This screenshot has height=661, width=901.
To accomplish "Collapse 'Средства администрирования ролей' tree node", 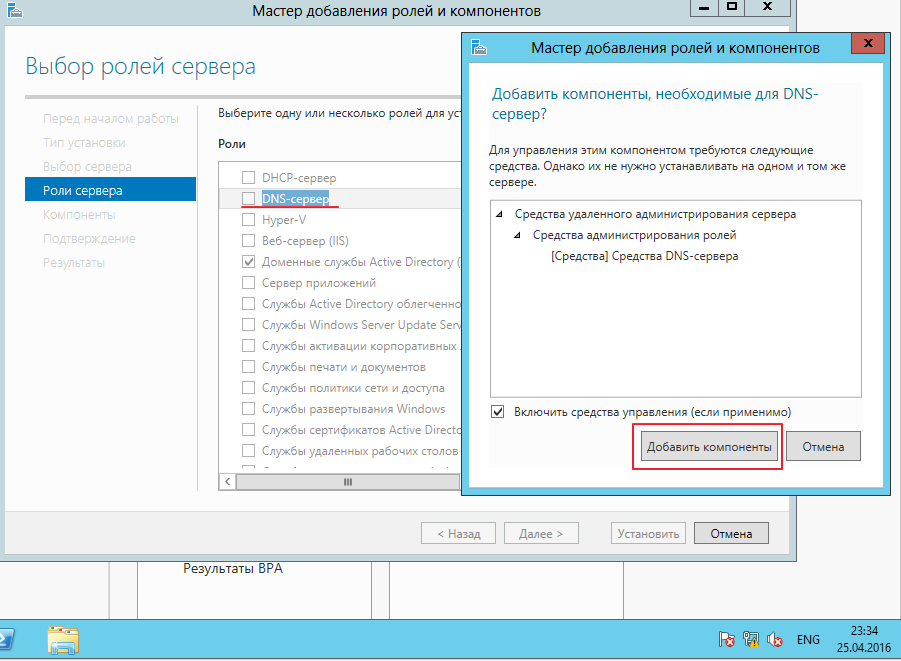I will 517,235.
